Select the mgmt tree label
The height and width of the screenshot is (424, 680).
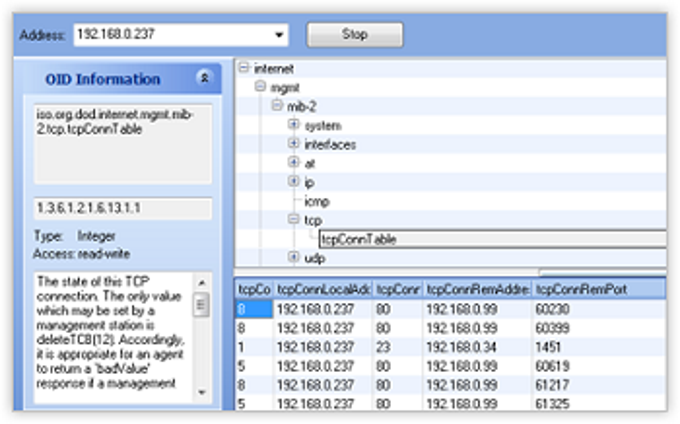click(x=285, y=88)
